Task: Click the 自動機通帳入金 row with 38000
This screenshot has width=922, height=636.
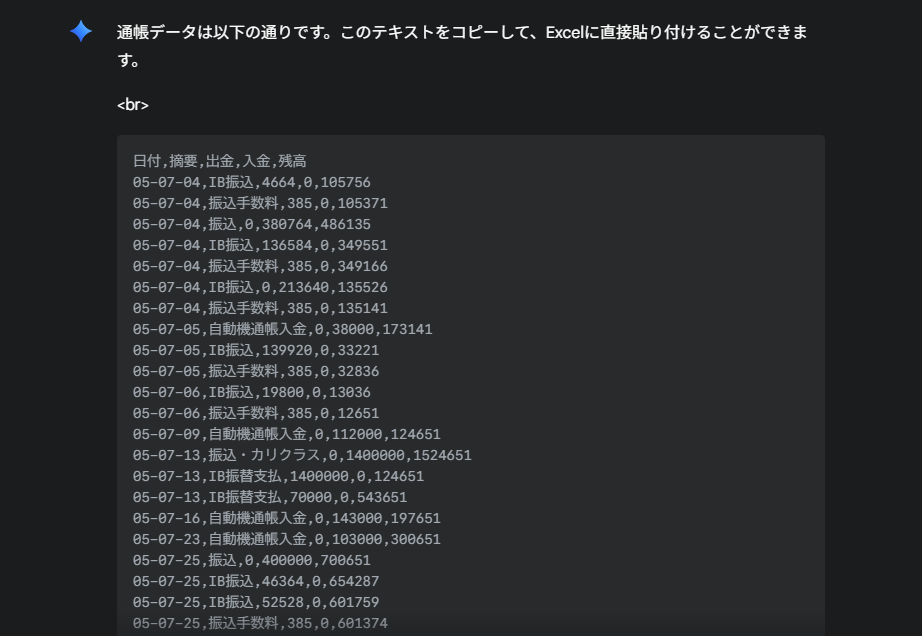Action: coord(282,329)
